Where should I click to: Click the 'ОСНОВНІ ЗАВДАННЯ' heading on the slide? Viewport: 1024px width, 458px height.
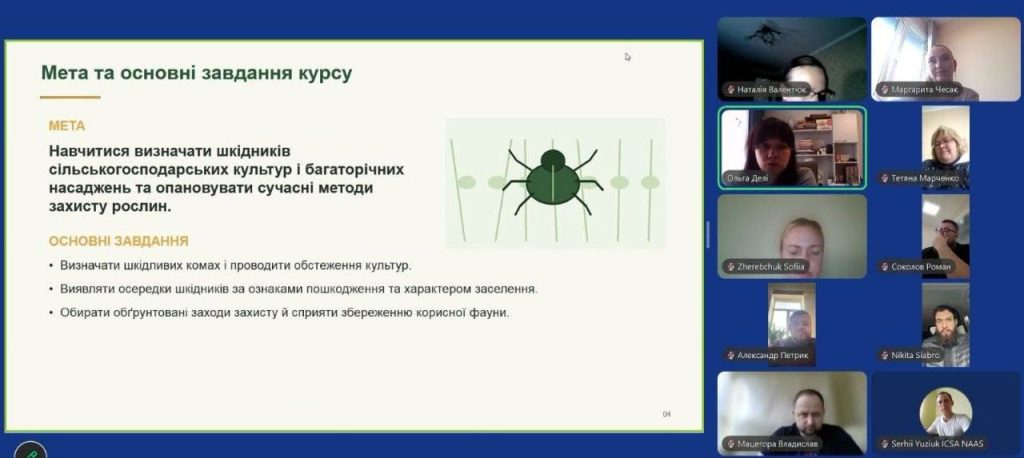pyautogui.click(x=118, y=241)
